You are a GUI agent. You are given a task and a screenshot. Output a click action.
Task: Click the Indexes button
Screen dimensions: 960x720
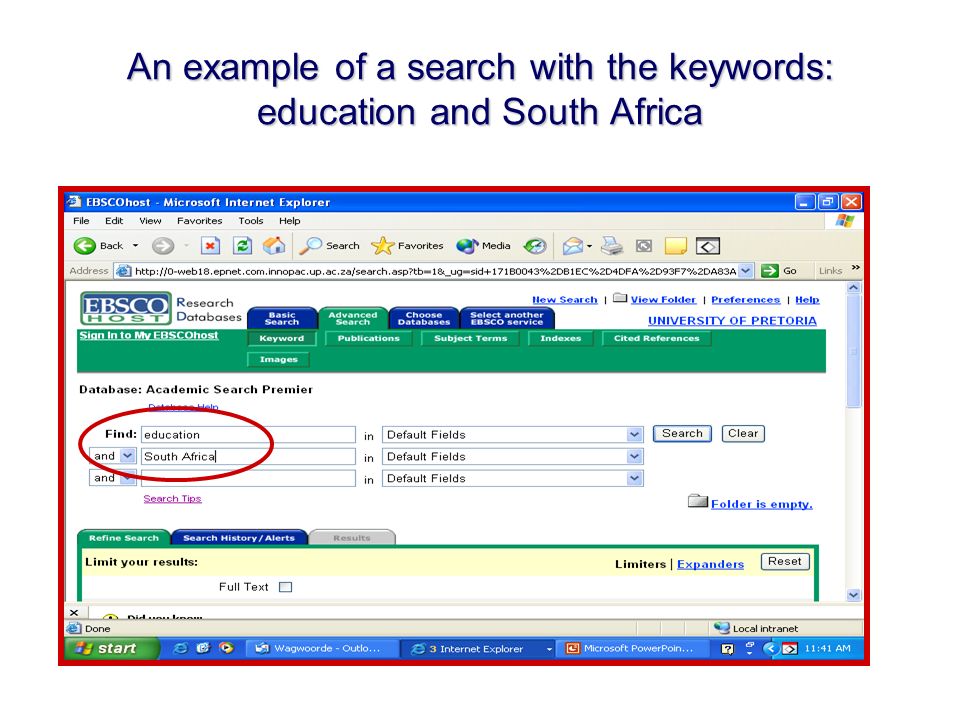pyautogui.click(x=560, y=339)
